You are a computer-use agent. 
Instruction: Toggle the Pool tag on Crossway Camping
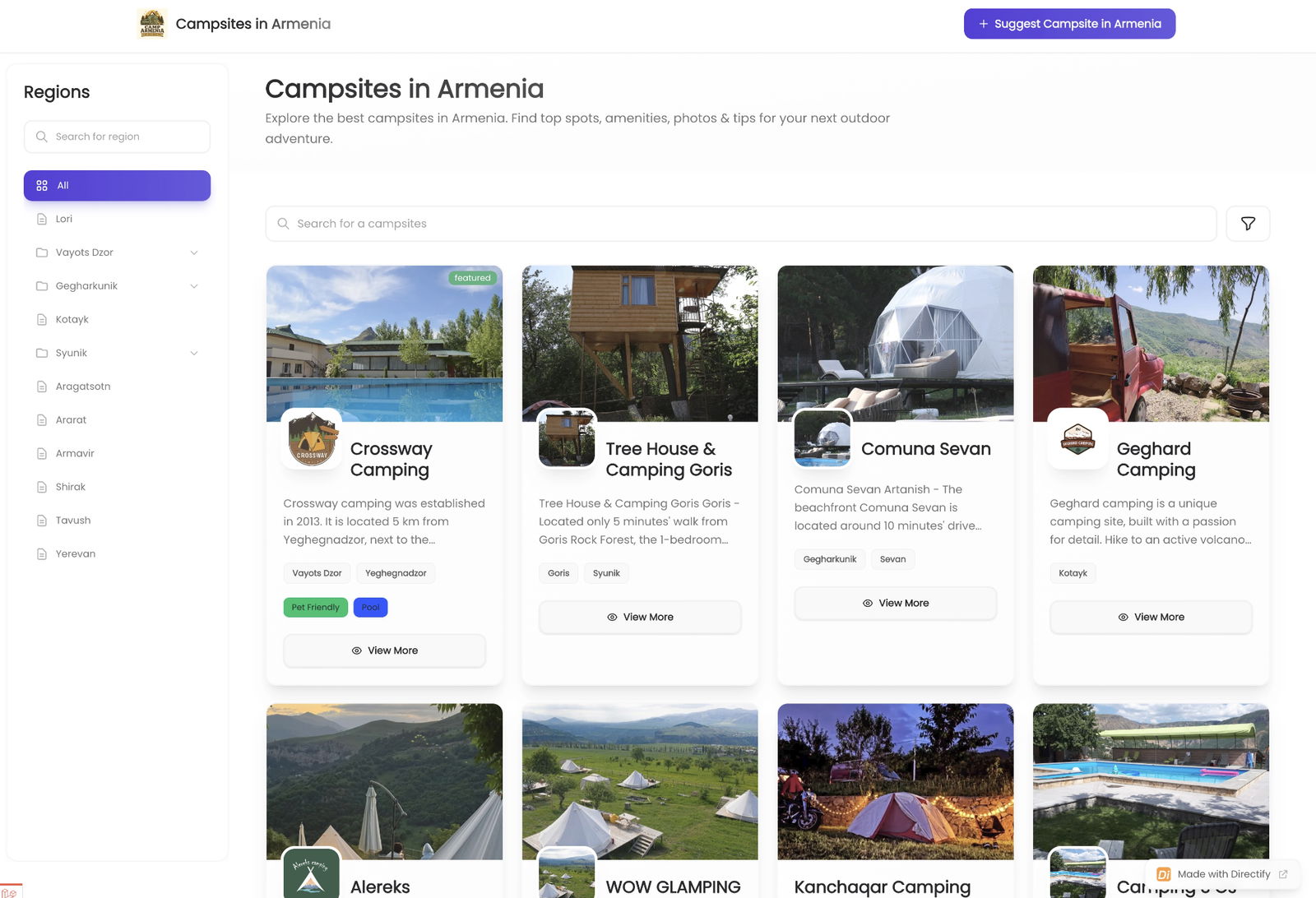370,607
